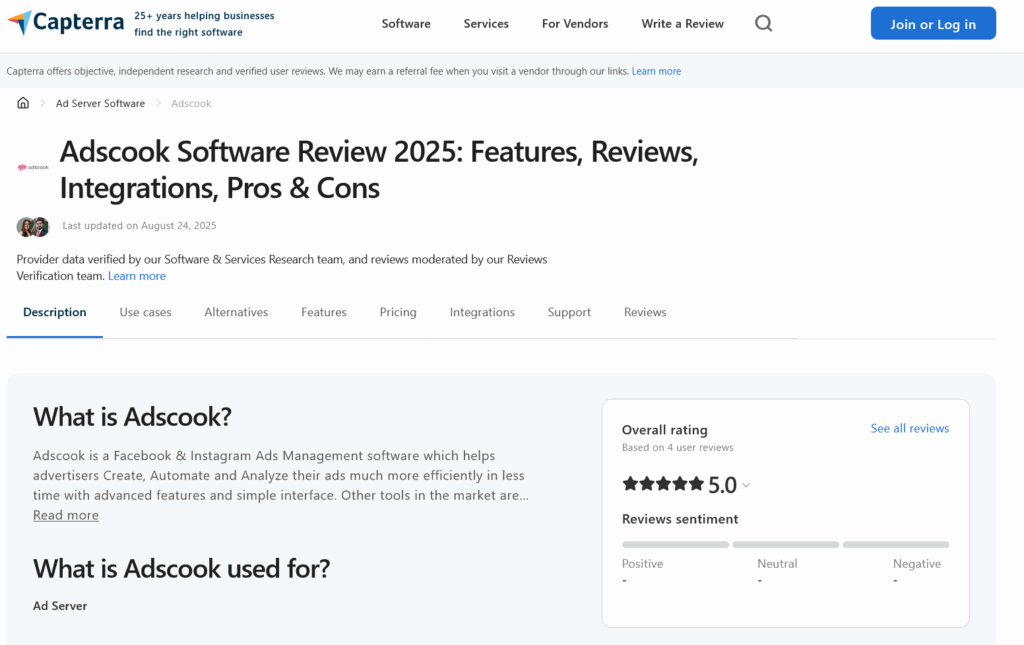
Task: Click 'Last updated on August 24, 2025' text
Action: [139, 226]
